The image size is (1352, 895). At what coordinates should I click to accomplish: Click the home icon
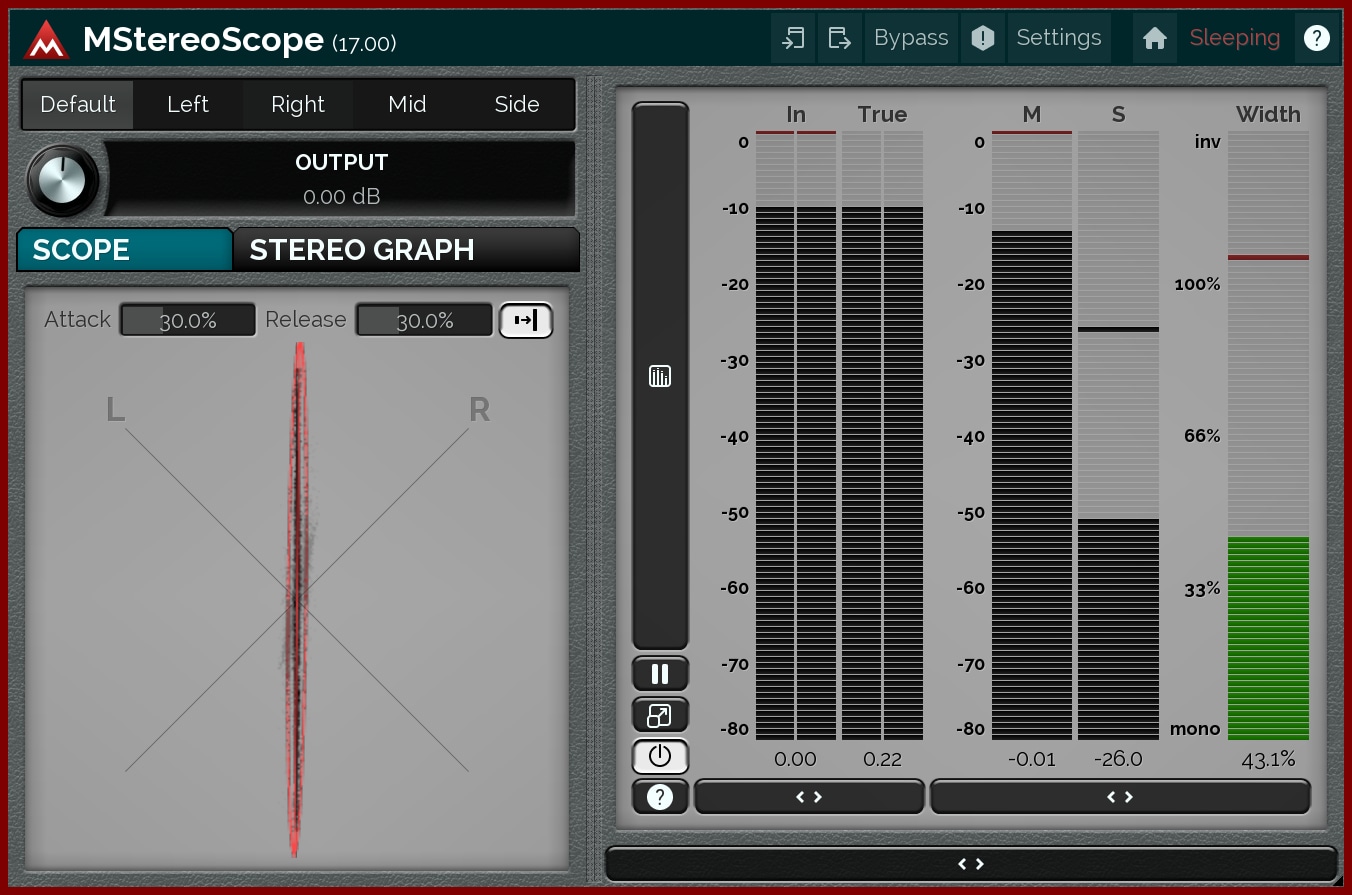[1155, 39]
